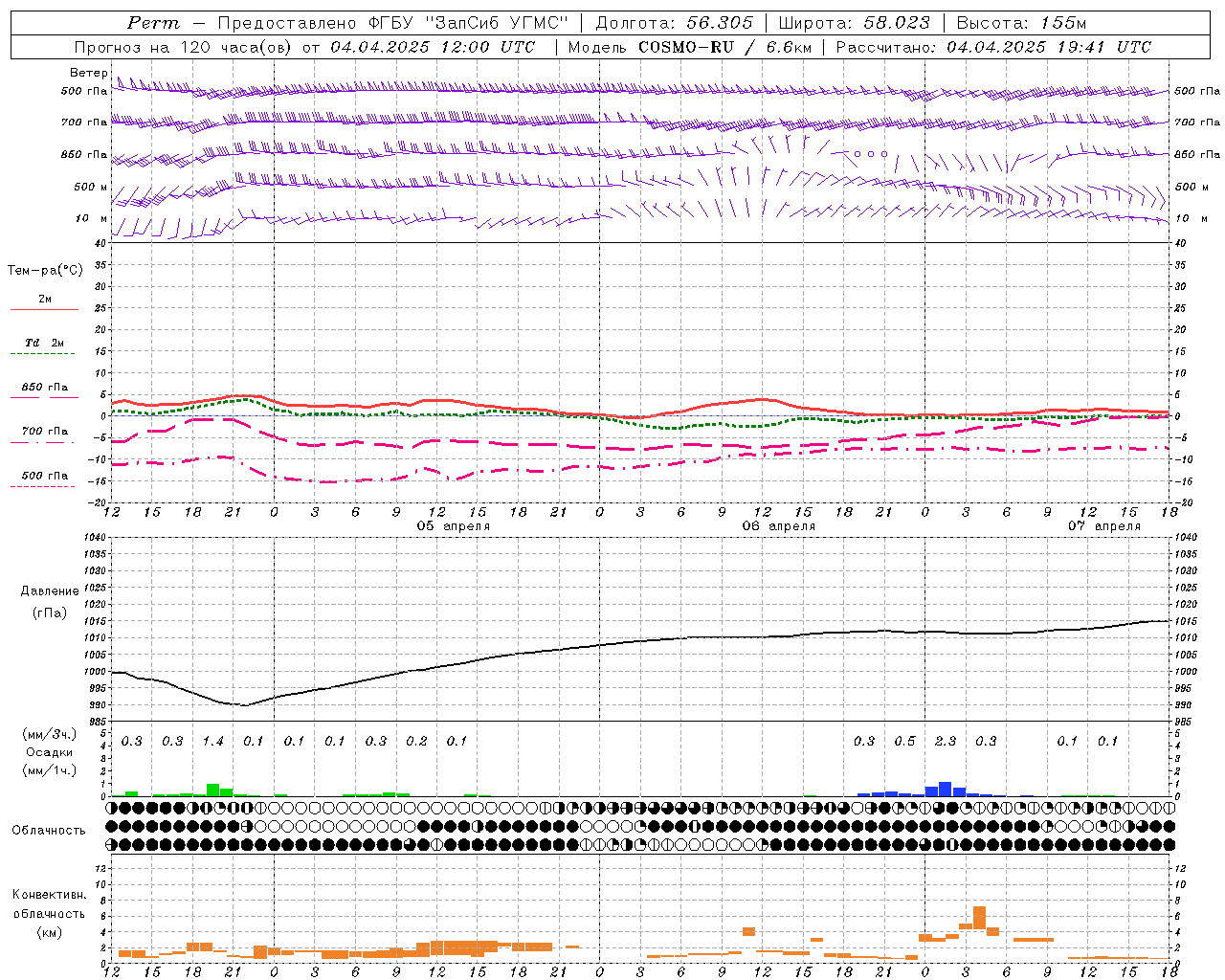The height and width of the screenshot is (980, 1225).
Task: Click the "Конвективн." convective cloud label
Action: (x=50, y=895)
